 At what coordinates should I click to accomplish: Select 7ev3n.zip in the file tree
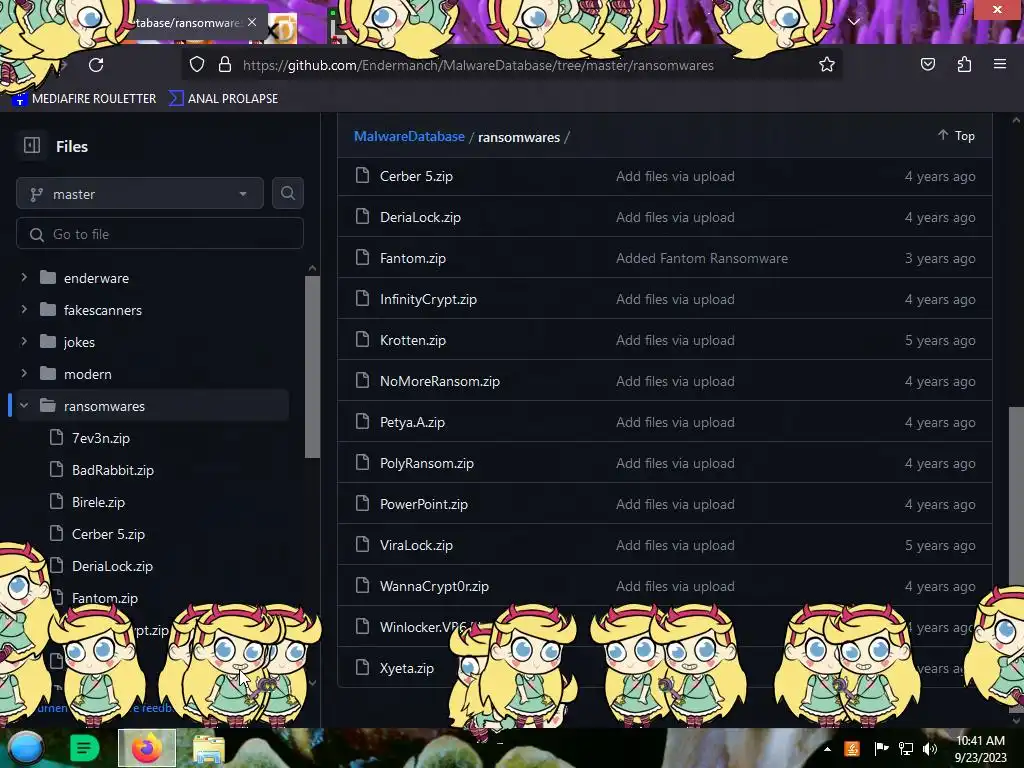tap(101, 438)
